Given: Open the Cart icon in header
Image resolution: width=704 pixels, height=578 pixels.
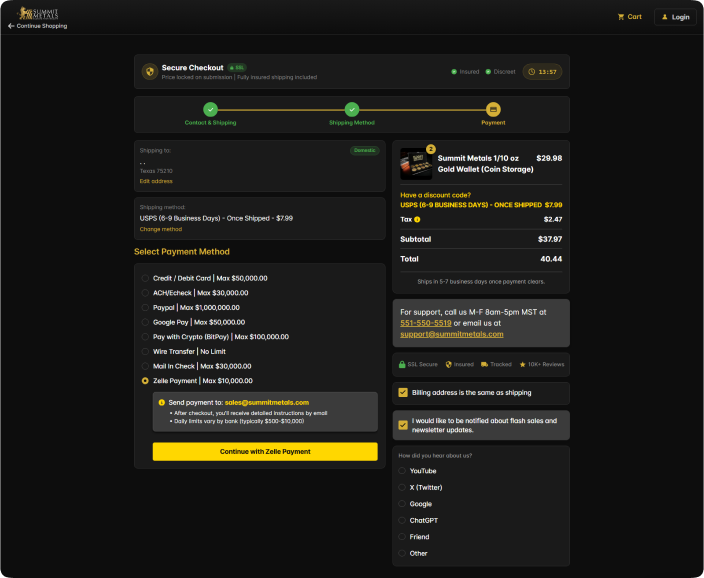Looking at the screenshot, I should (621, 17).
